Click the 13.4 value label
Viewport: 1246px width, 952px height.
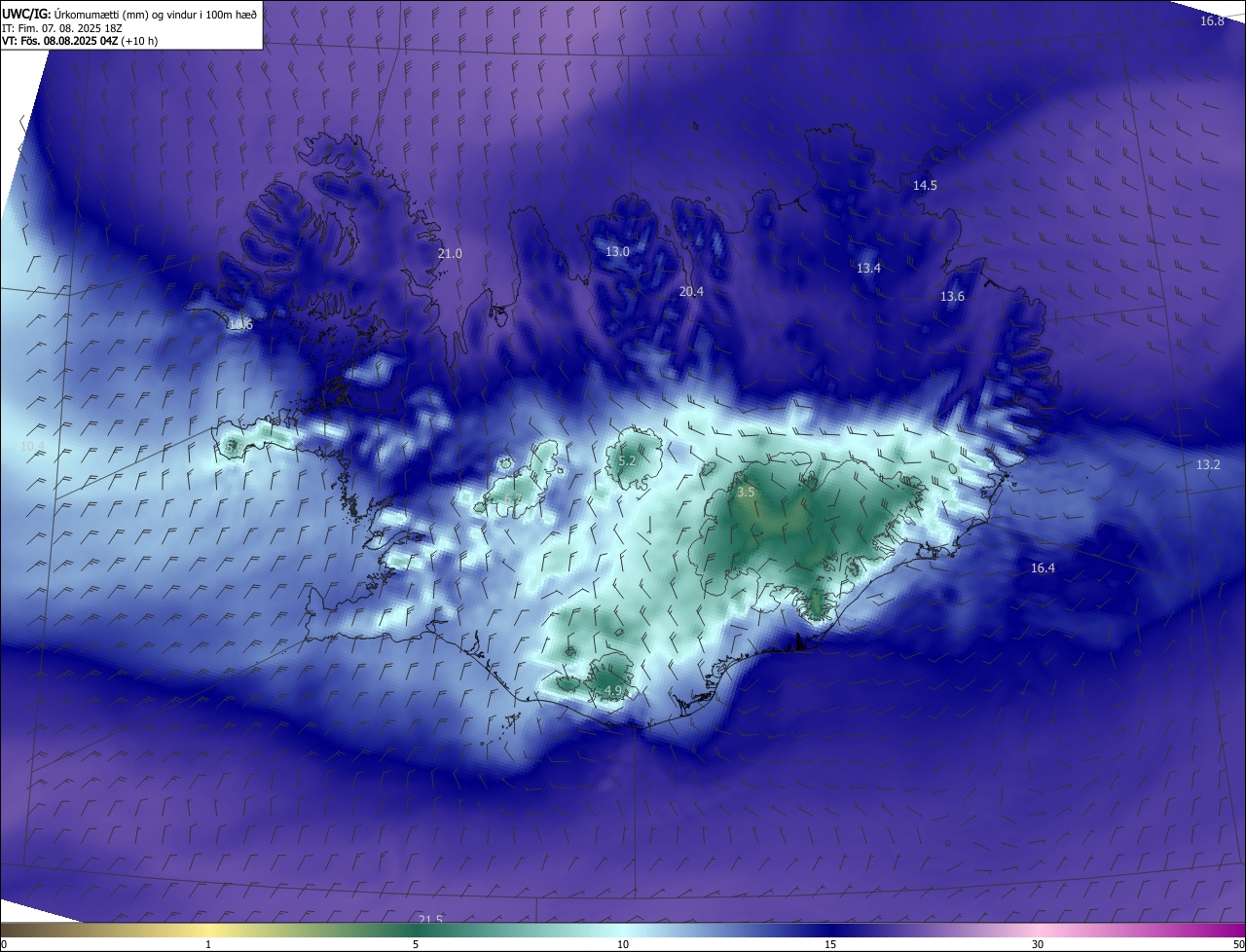[x=868, y=268]
